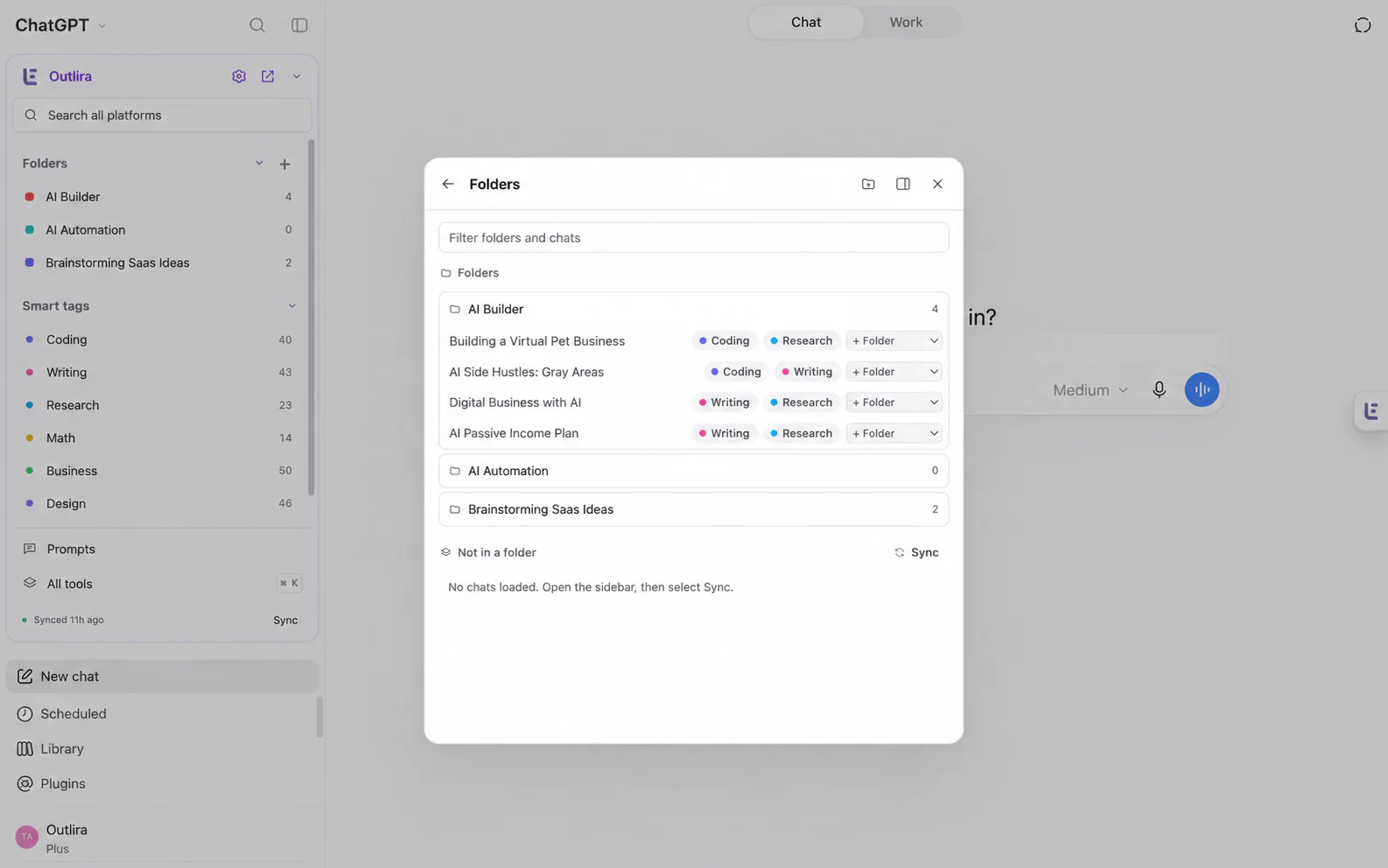
Task: Click the Search all platforms field
Action: tap(162, 115)
